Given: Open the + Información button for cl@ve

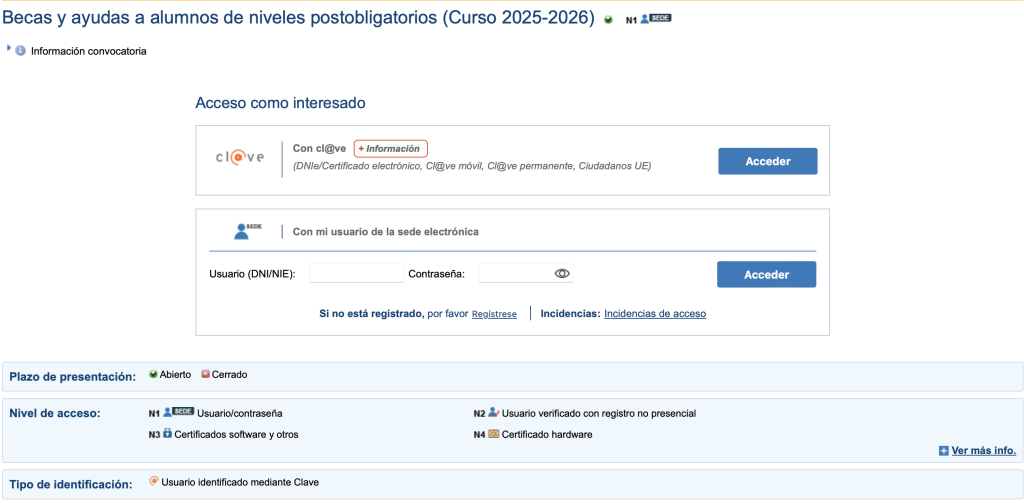Looking at the screenshot, I should (x=391, y=149).
